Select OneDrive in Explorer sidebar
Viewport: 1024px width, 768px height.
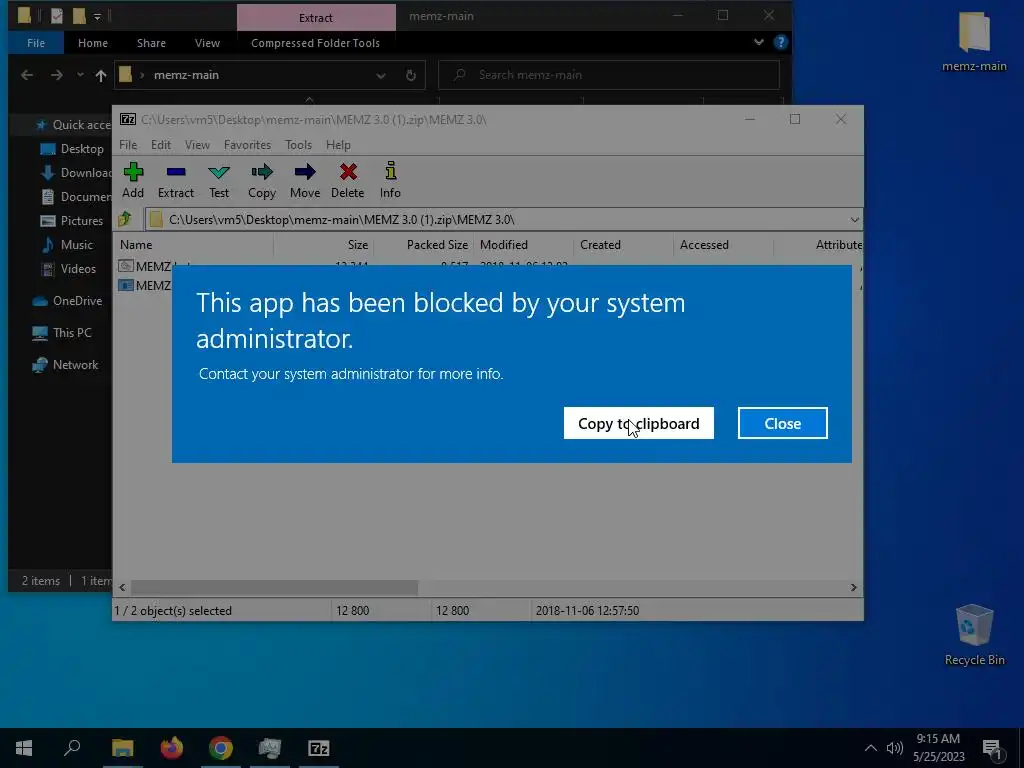[67, 301]
